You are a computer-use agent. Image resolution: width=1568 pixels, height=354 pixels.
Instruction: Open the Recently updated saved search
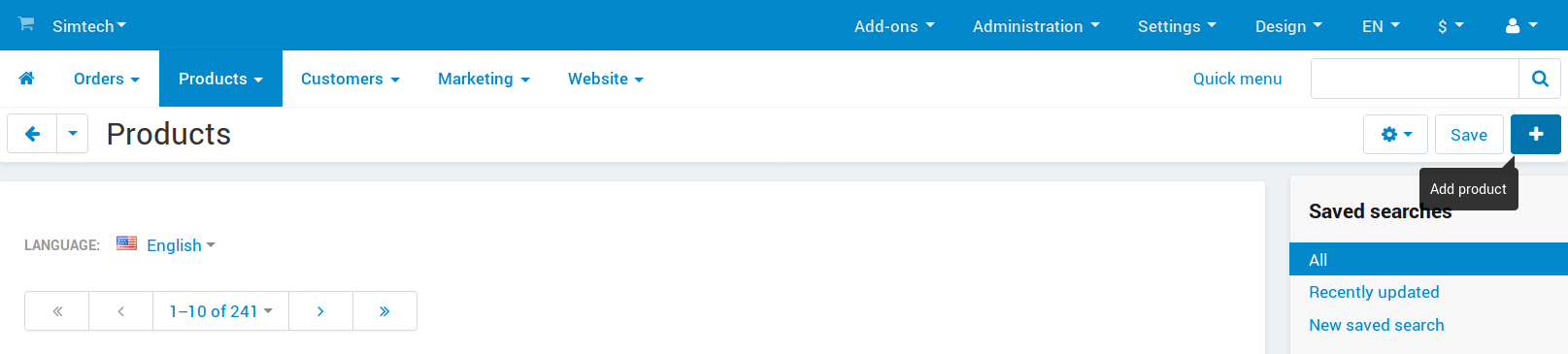pyautogui.click(x=1374, y=292)
